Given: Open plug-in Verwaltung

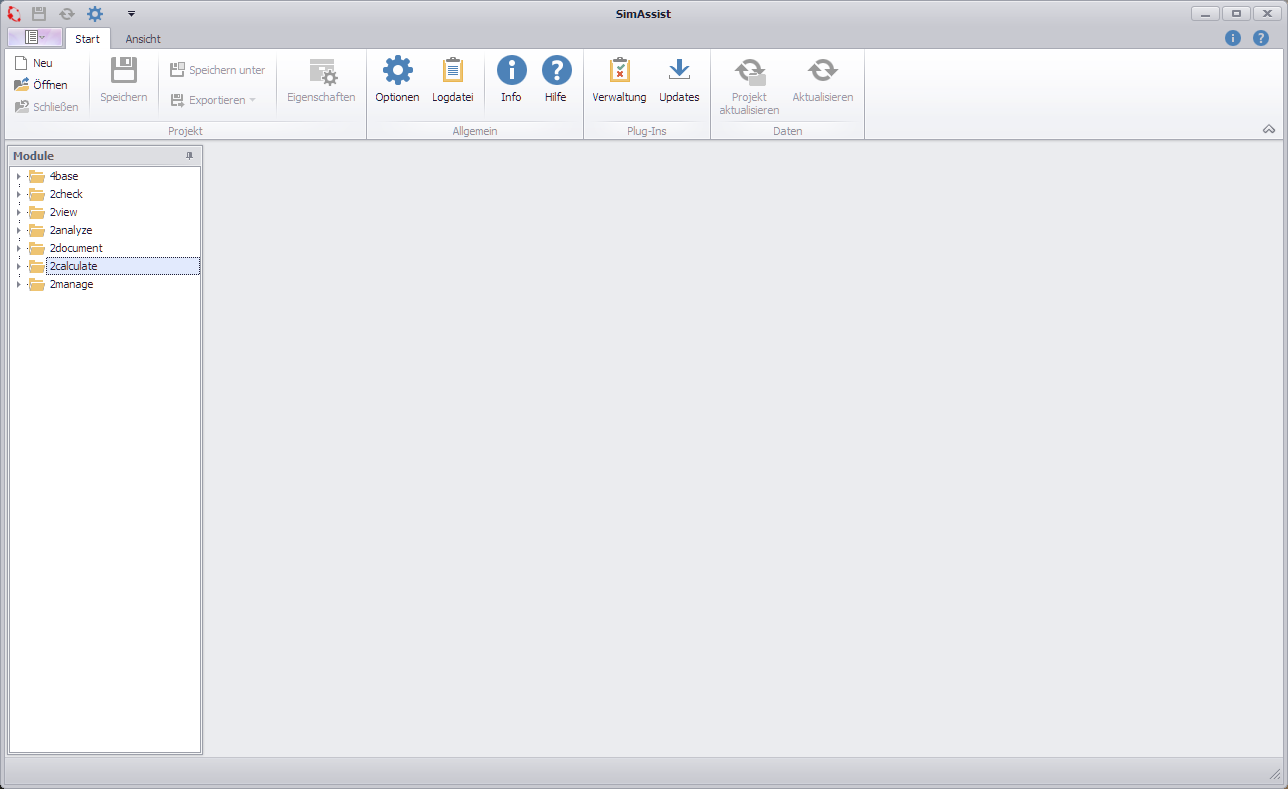Looking at the screenshot, I should 619,71.
